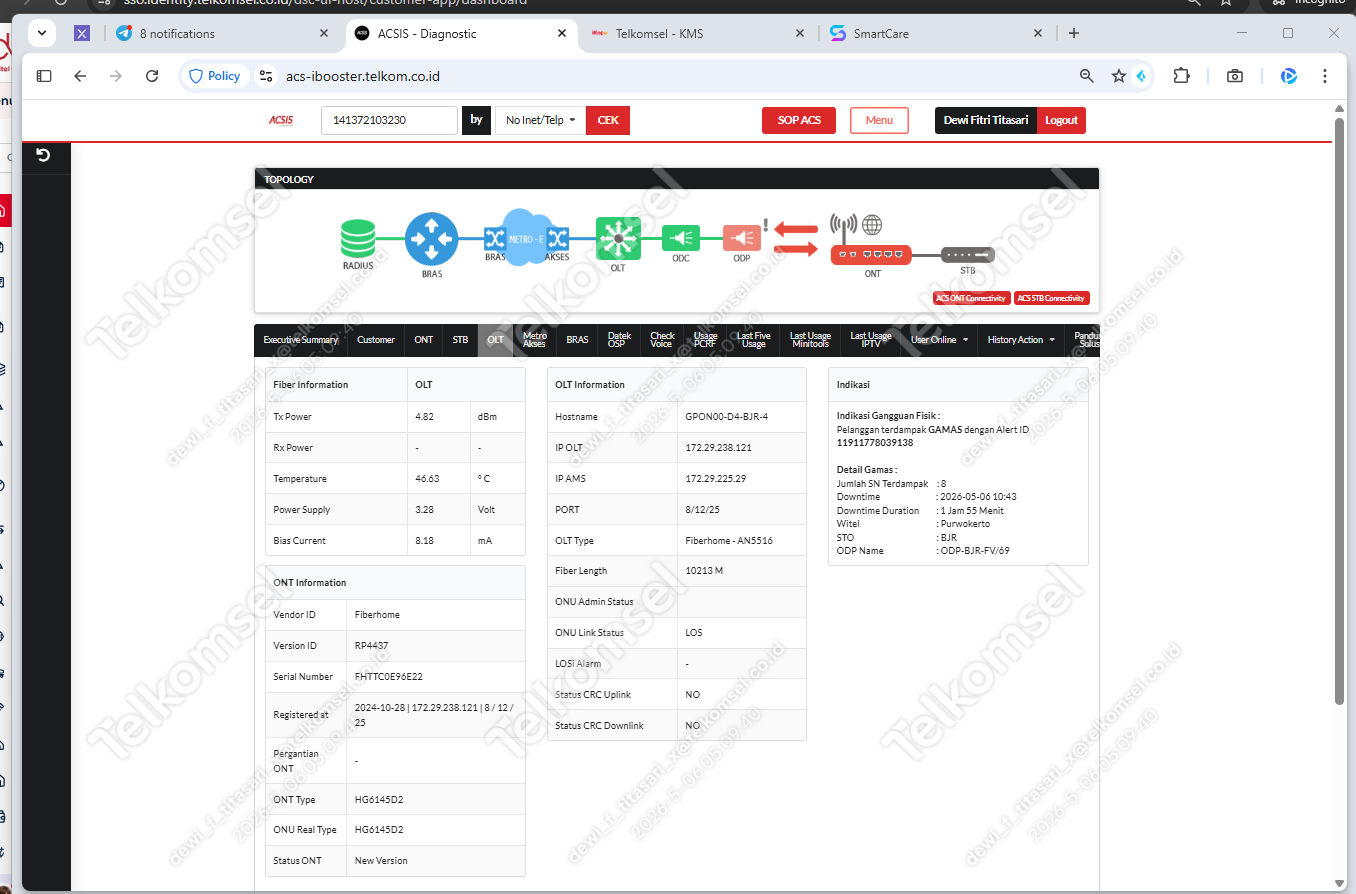Expand the User Online dropdown tab
The height and width of the screenshot is (894, 1356).
[x=940, y=340]
